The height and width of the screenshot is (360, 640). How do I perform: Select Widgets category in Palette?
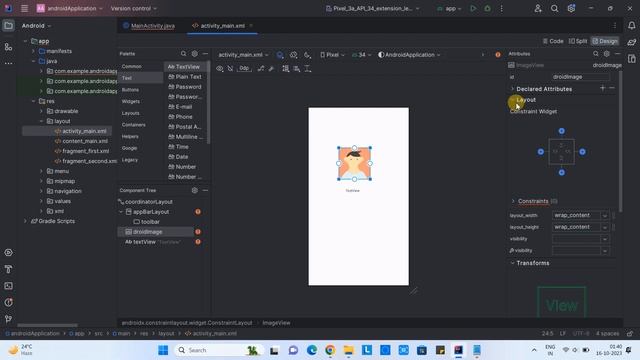131,101
